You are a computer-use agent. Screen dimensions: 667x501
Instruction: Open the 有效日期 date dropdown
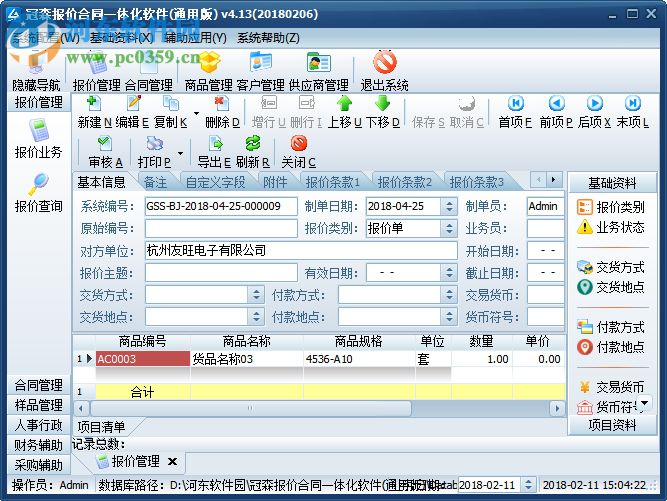[x=449, y=273]
